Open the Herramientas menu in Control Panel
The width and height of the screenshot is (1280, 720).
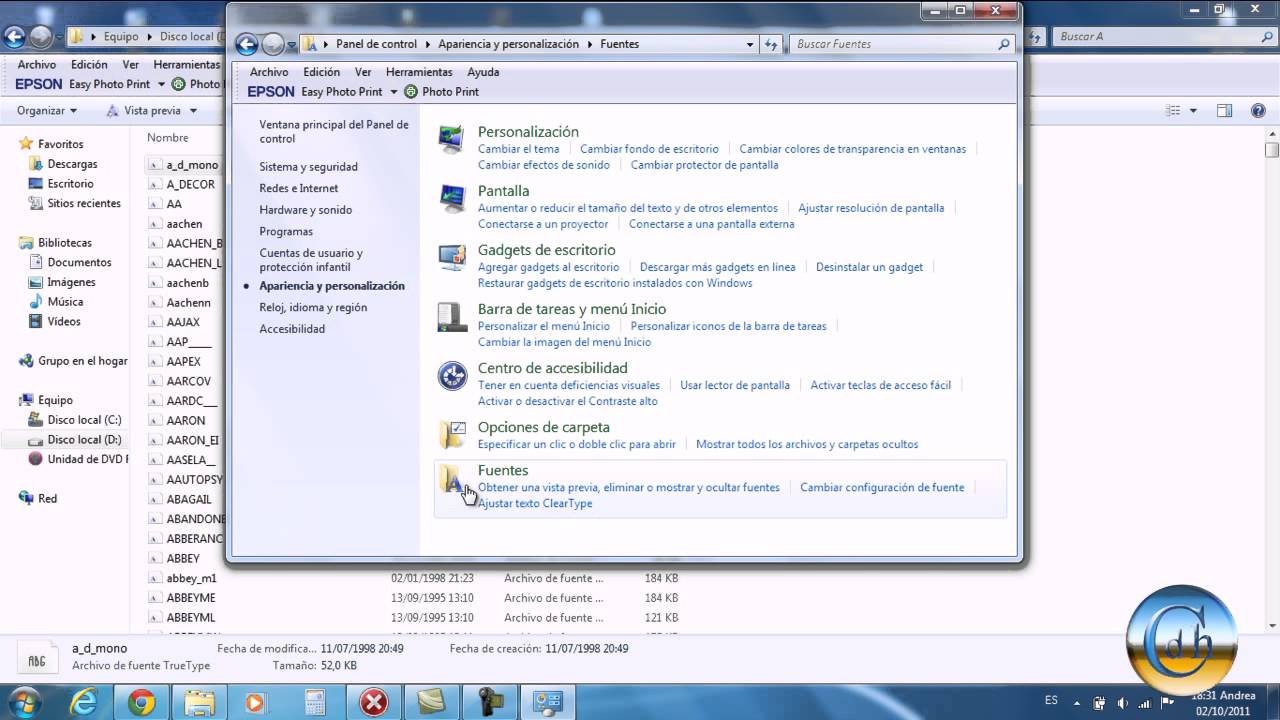tap(419, 72)
